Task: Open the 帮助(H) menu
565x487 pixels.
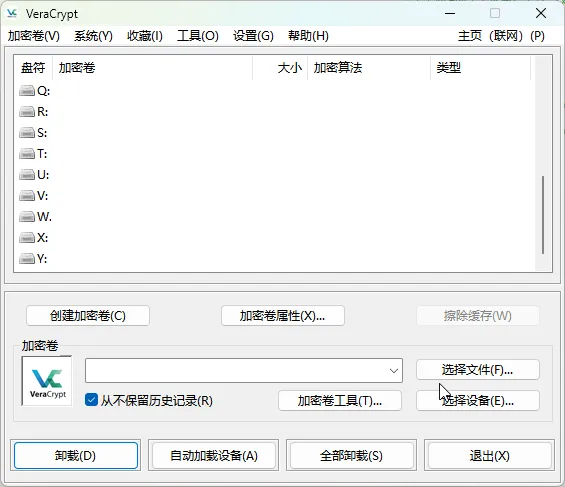Action: coord(308,36)
